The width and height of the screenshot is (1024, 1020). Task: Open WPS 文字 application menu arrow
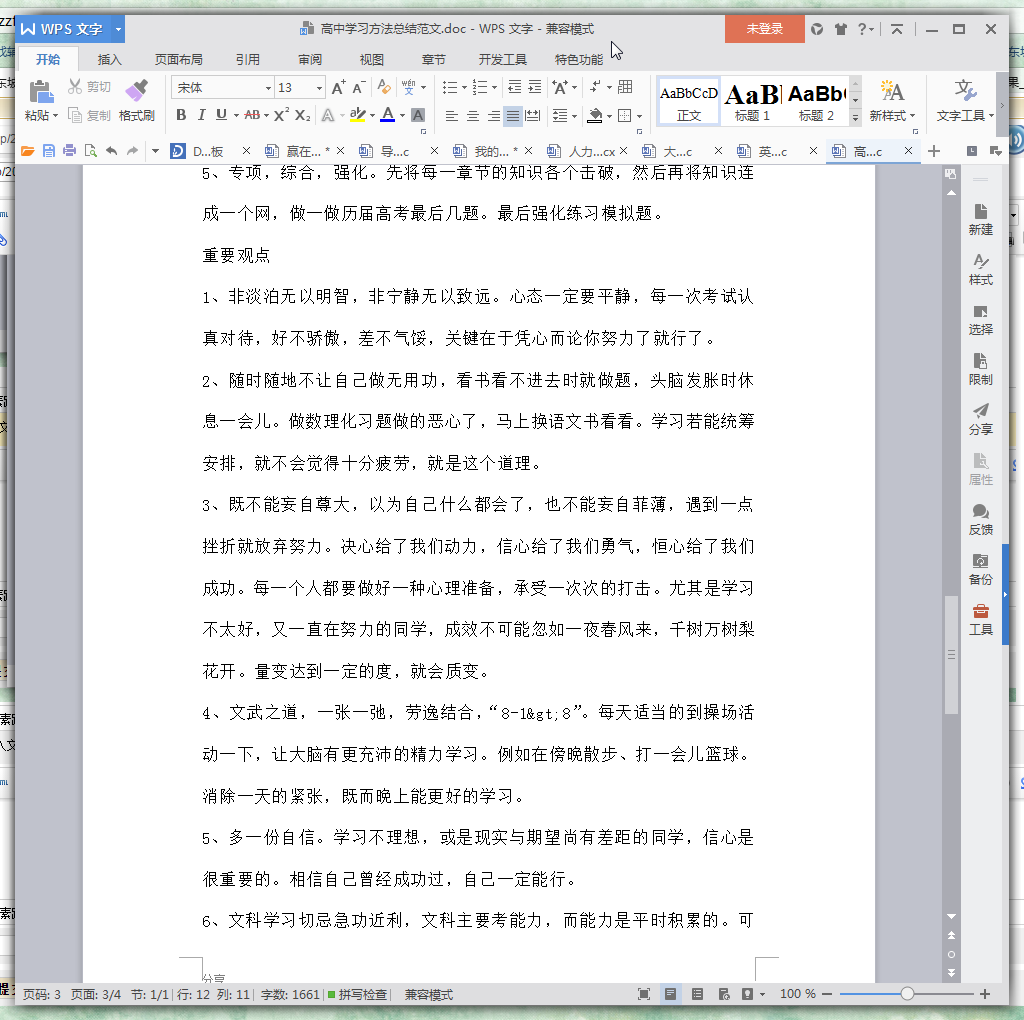pos(118,29)
